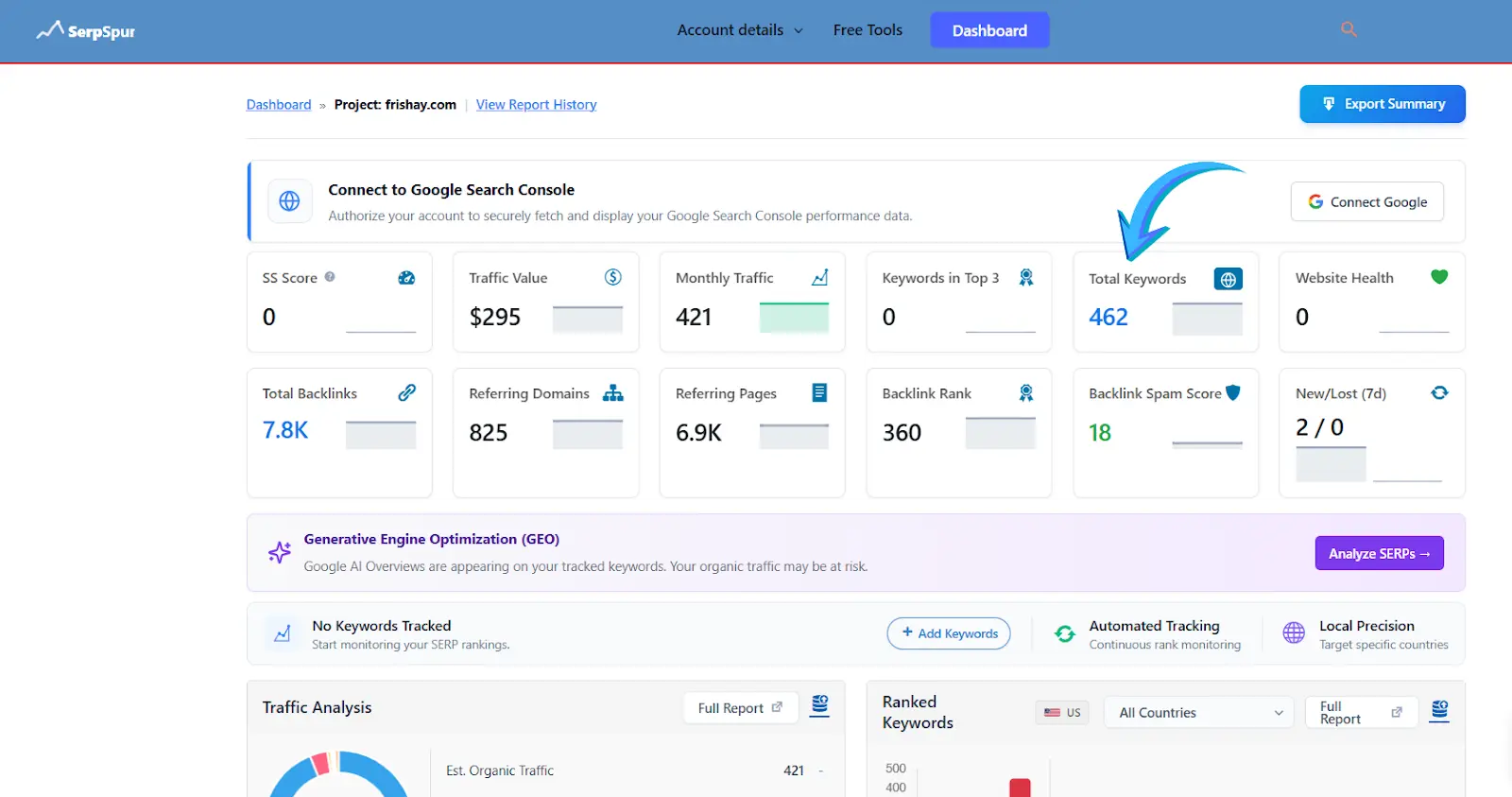Screen dimensions: 1512x797
Task: Click the SS Score help question icon
Action: click(x=330, y=277)
